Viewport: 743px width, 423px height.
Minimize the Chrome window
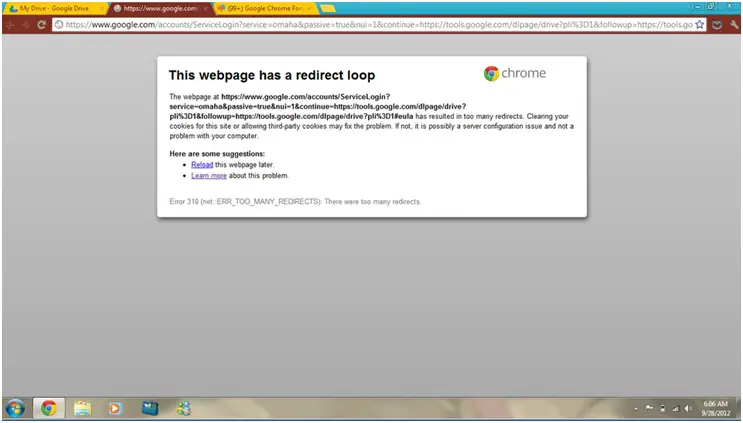pyautogui.click(x=698, y=7)
